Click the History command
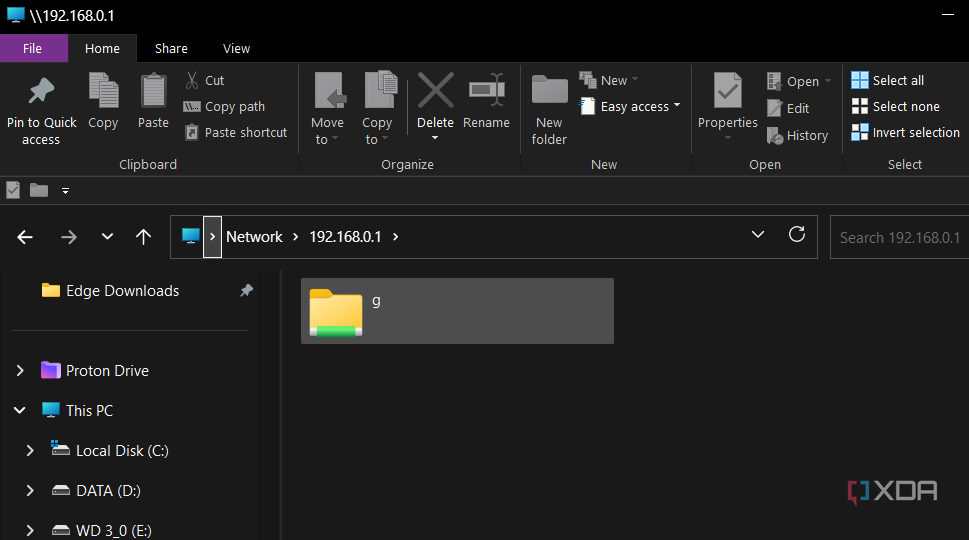 tap(797, 136)
